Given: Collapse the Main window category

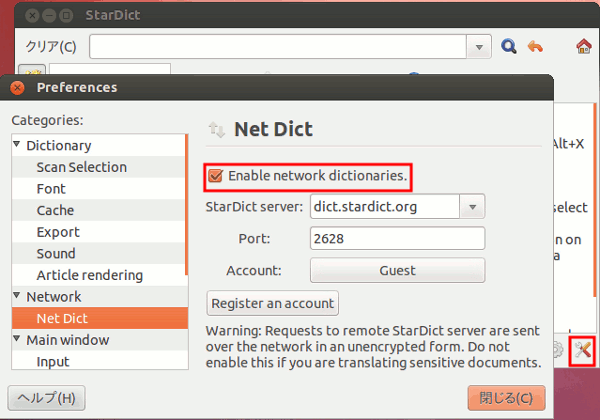Looking at the screenshot, I should [17, 340].
